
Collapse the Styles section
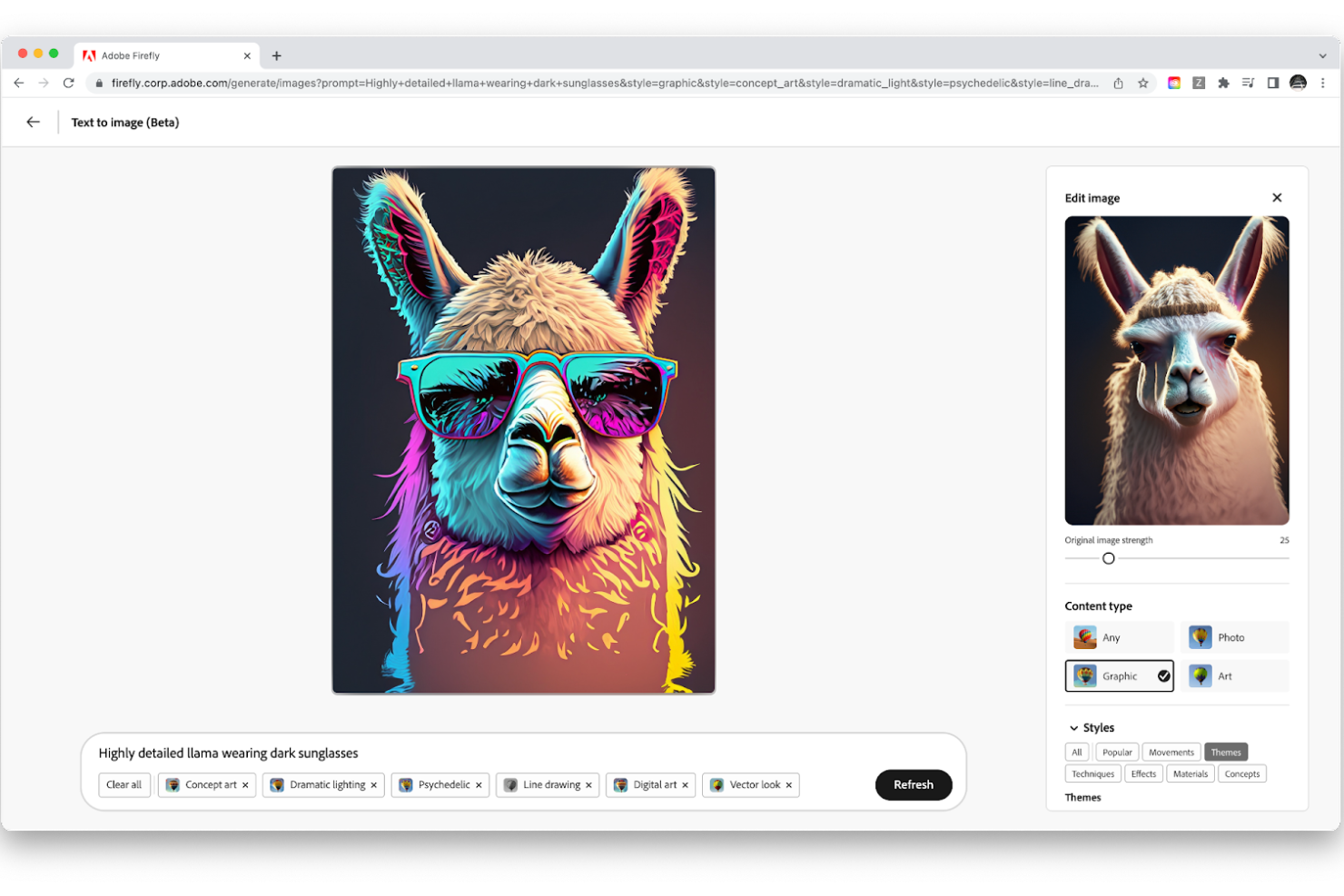pos(1074,728)
